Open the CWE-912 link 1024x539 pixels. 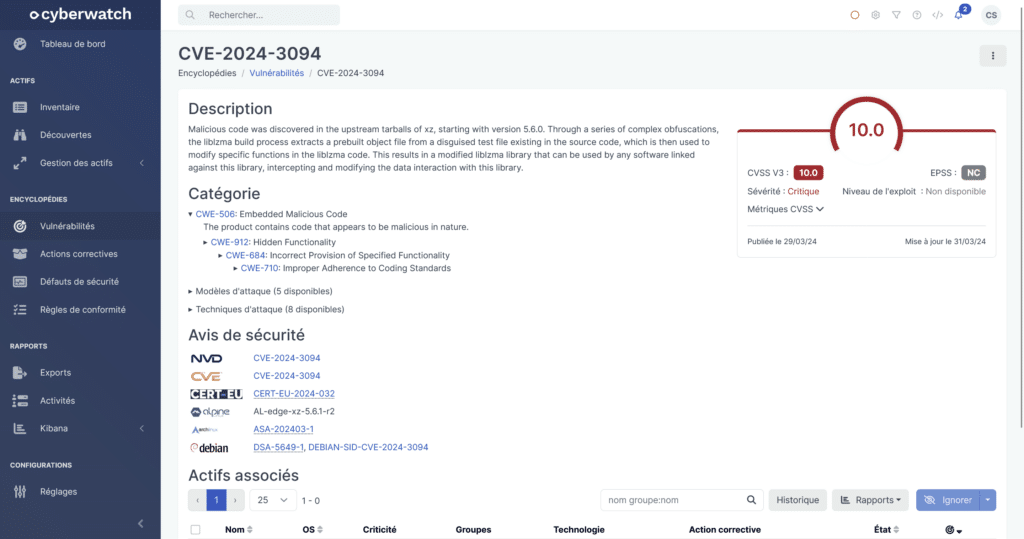(230, 242)
